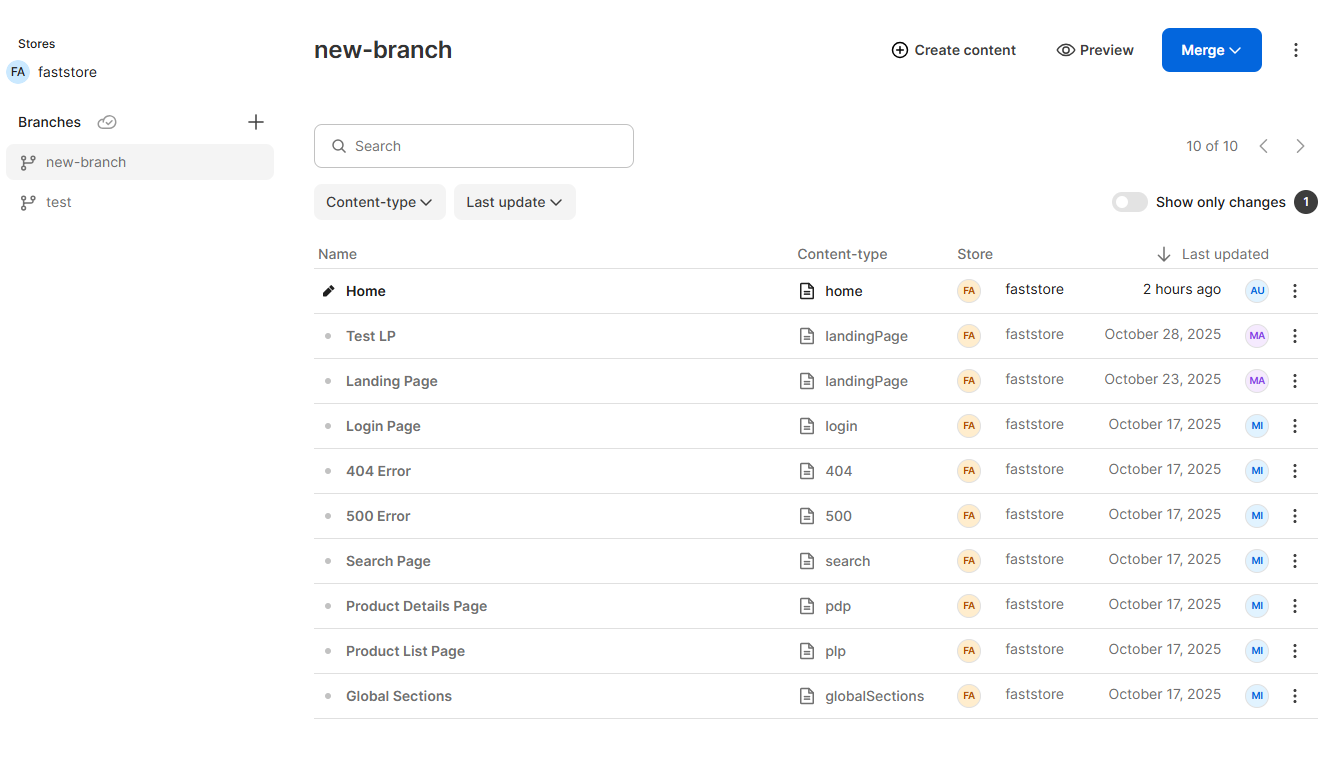
Task: Open the Global Sections entry
Action: tap(399, 696)
